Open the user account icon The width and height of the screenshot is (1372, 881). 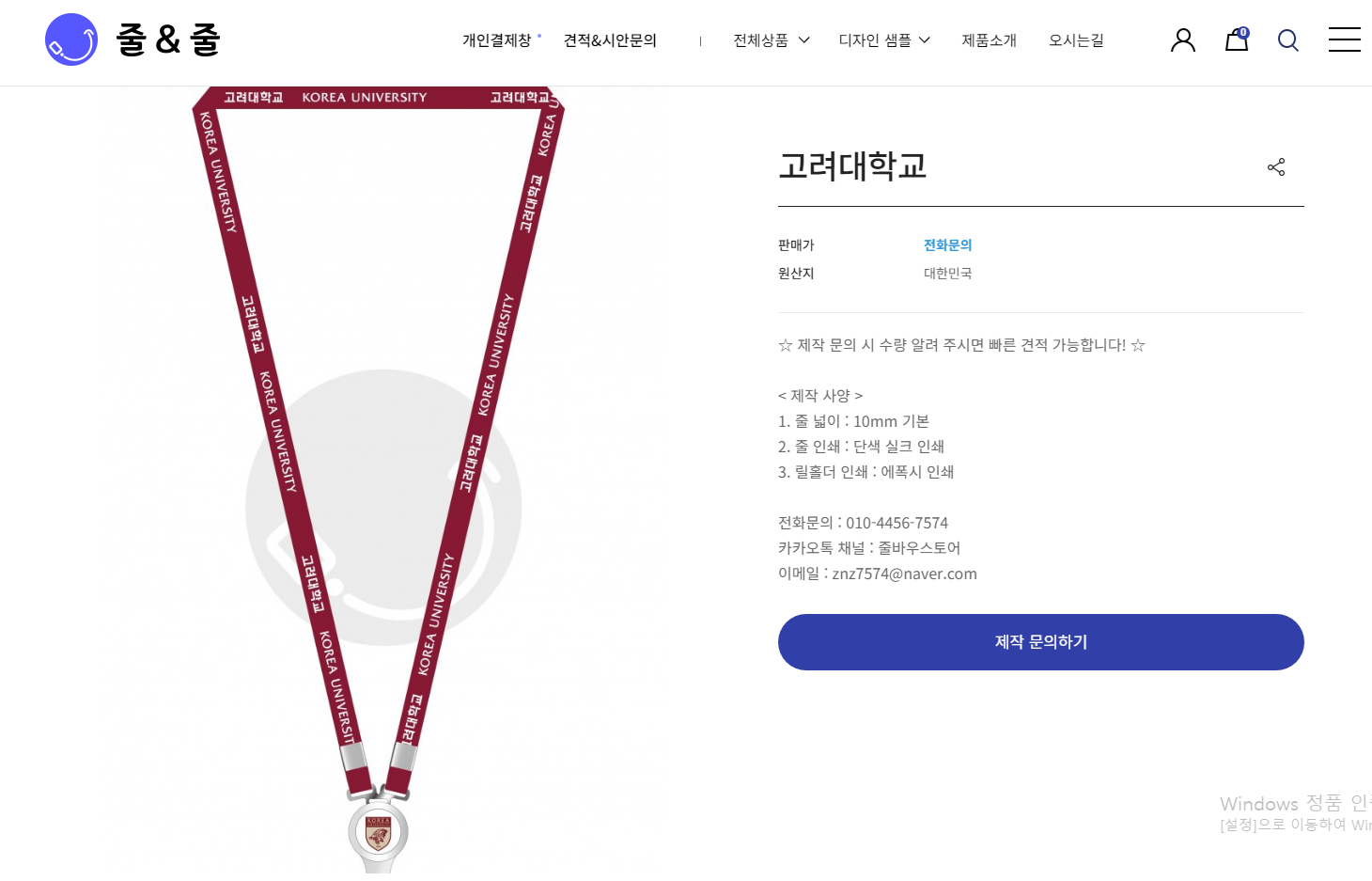[x=1183, y=39]
